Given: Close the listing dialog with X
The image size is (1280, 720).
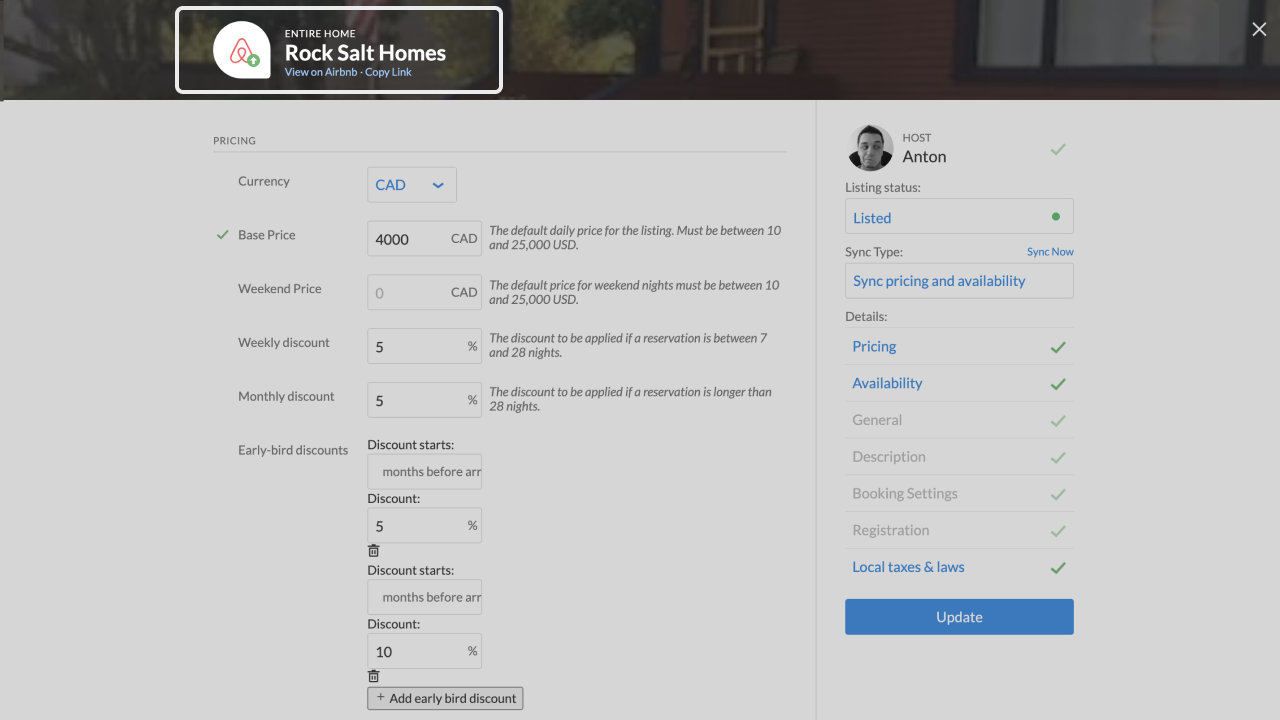Looking at the screenshot, I should tap(1259, 30).
